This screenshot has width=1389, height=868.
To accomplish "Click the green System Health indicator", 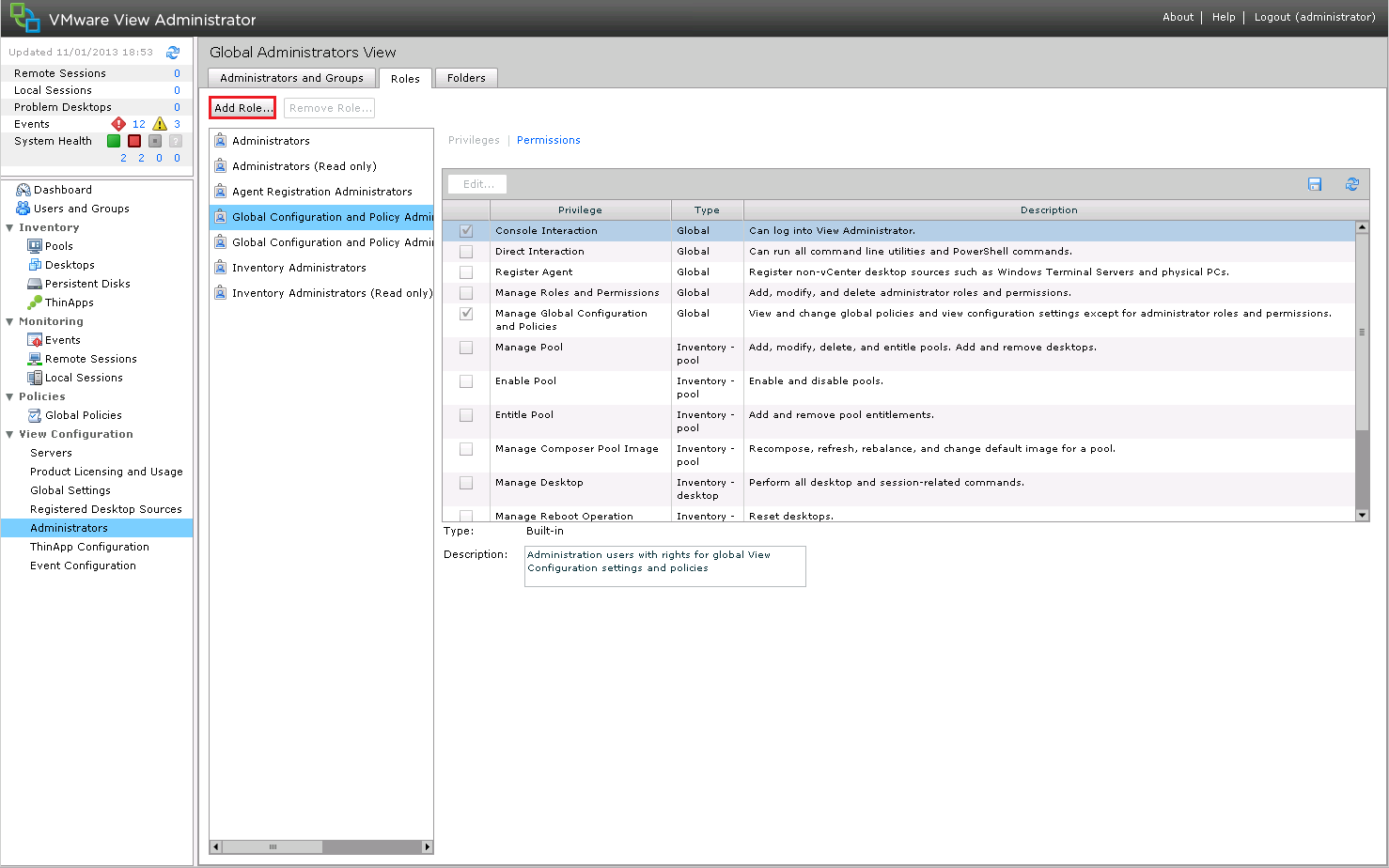I will click(x=114, y=141).
